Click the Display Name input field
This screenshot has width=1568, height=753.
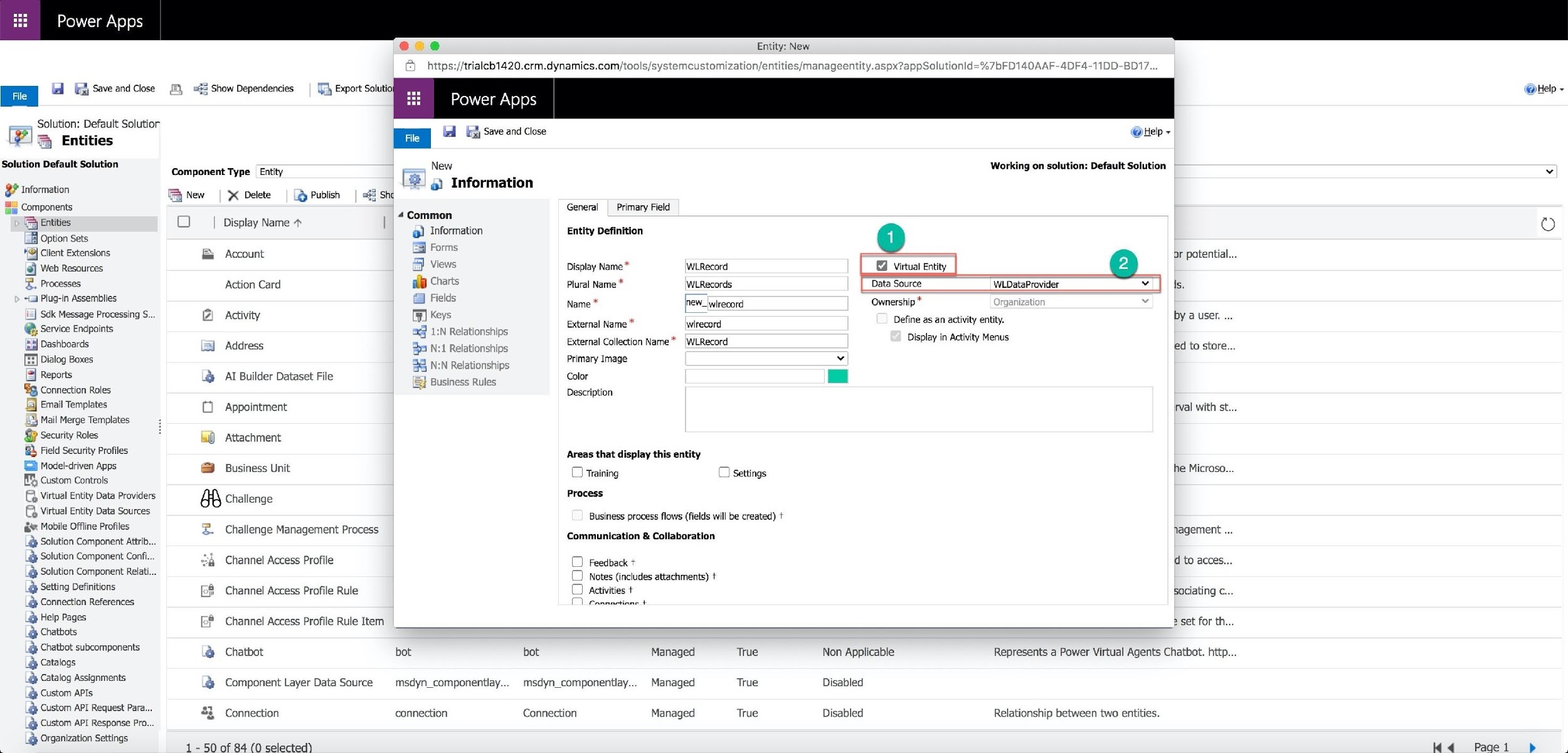(x=766, y=266)
